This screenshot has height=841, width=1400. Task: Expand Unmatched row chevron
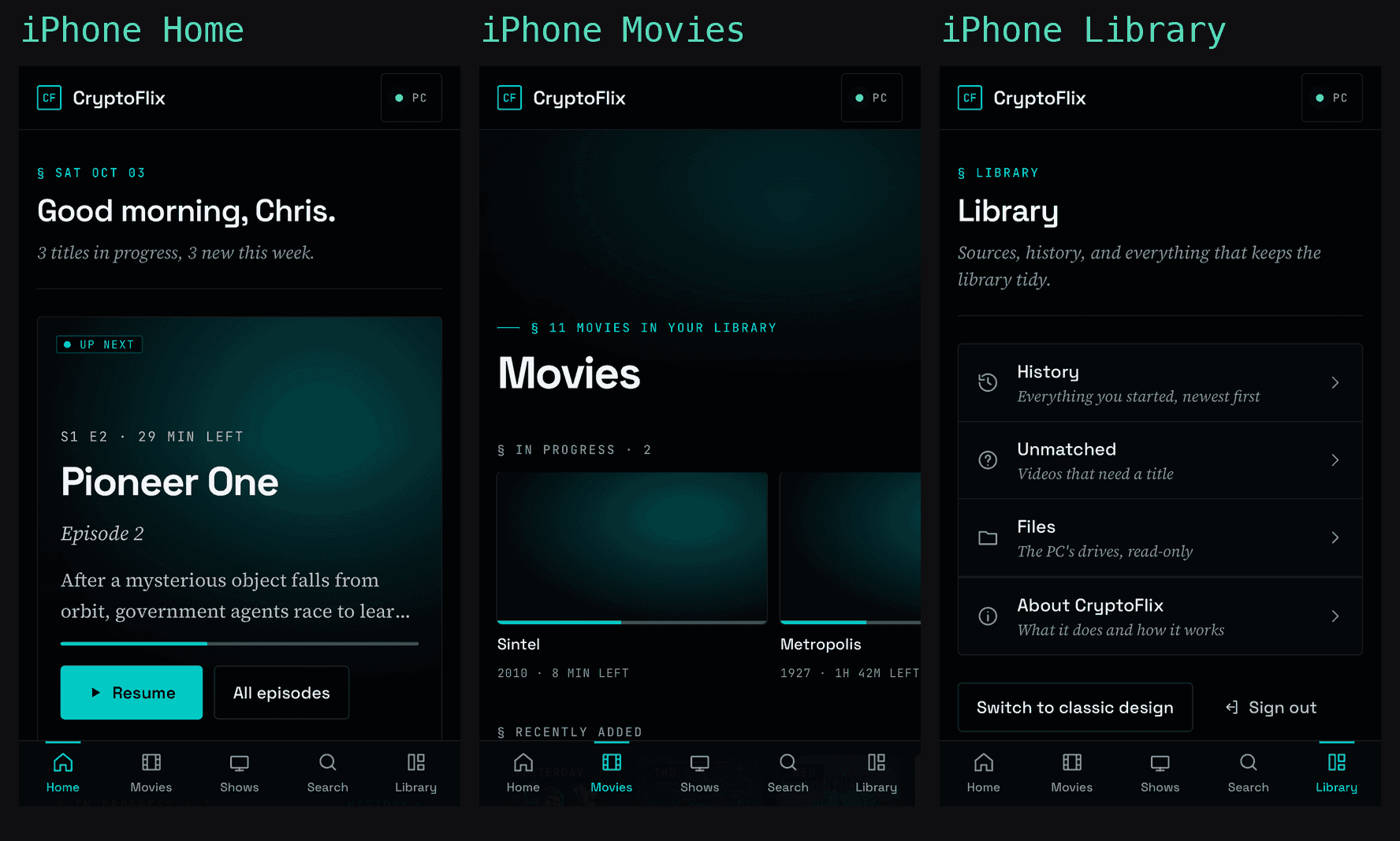1335,460
